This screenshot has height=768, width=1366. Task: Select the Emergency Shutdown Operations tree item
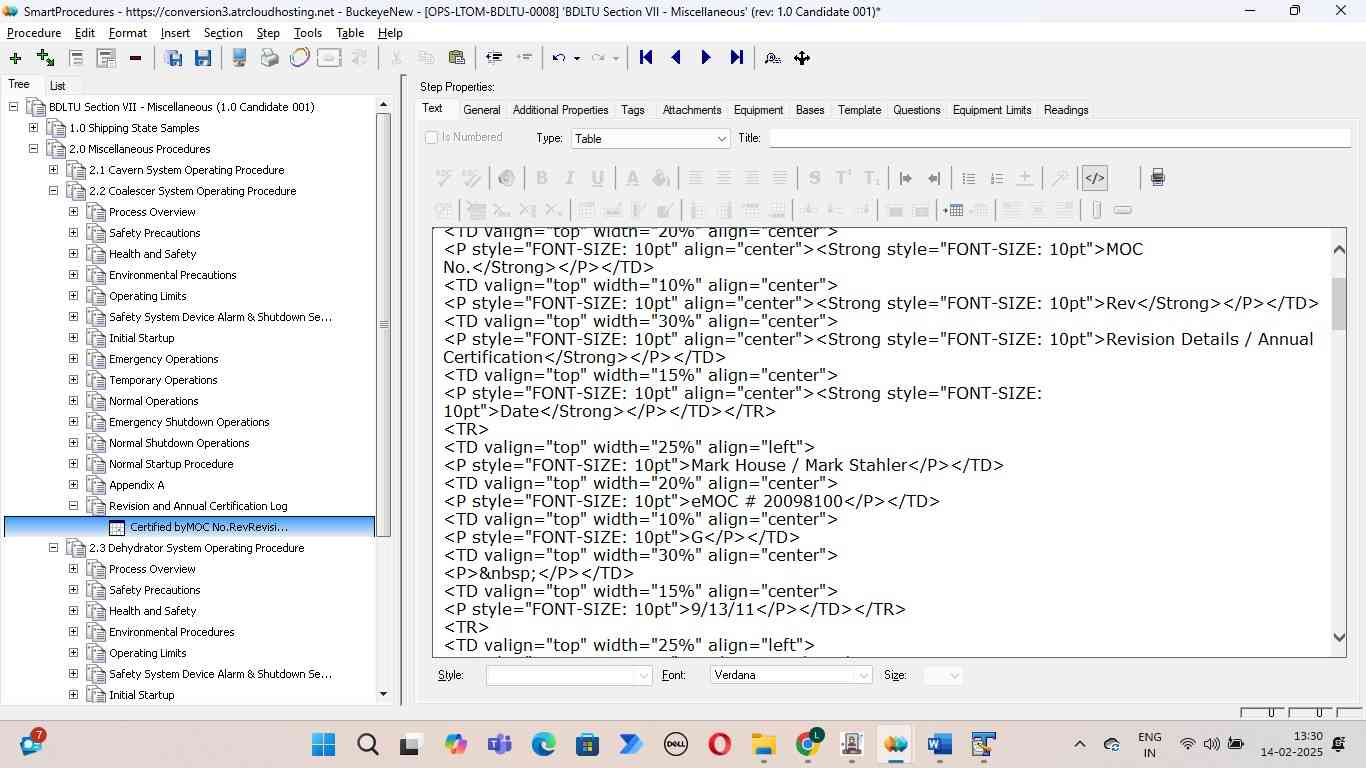coord(189,422)
